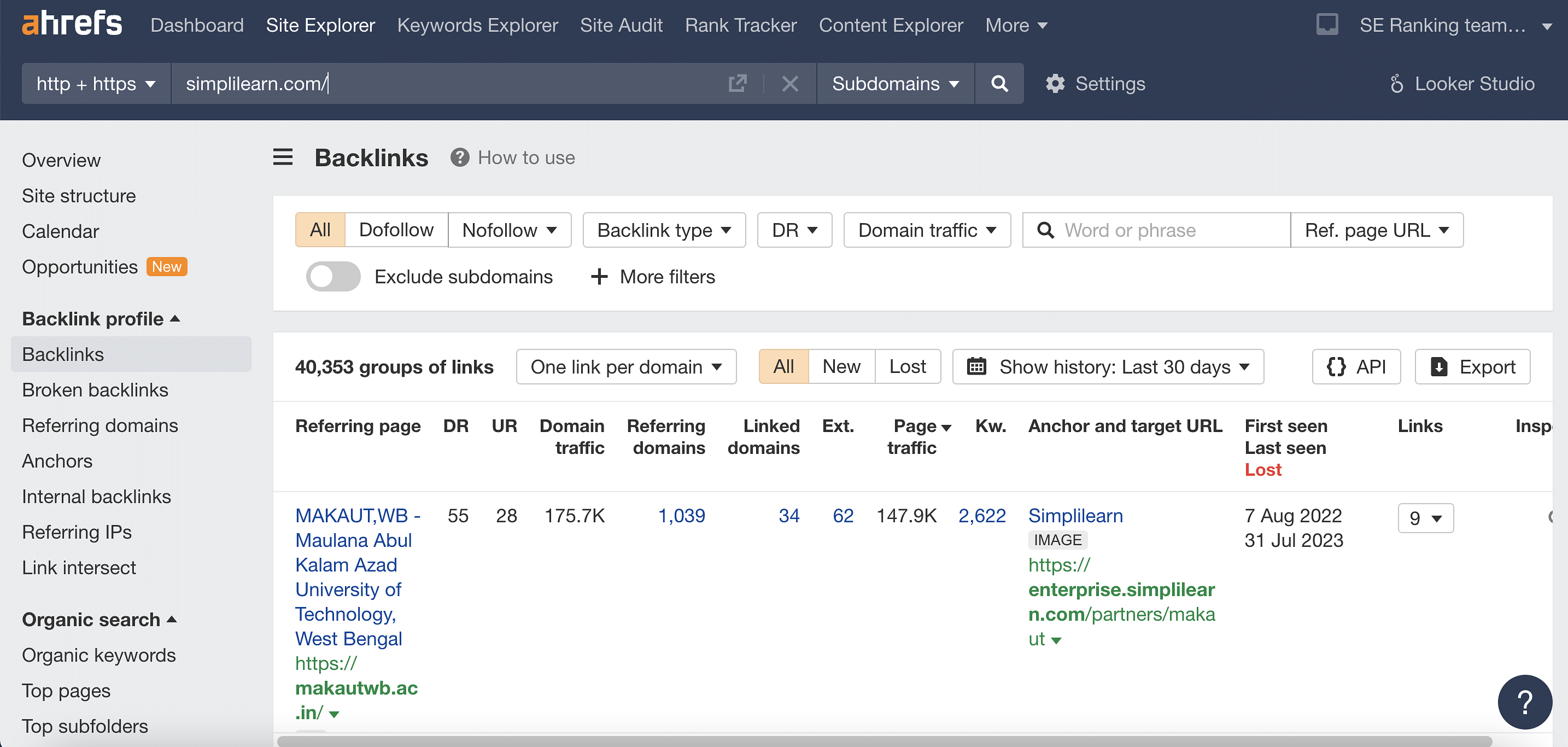Open the DR filter dropdown
The height and width of the screenshot is (747, 1568).
(x=794, y=230)
